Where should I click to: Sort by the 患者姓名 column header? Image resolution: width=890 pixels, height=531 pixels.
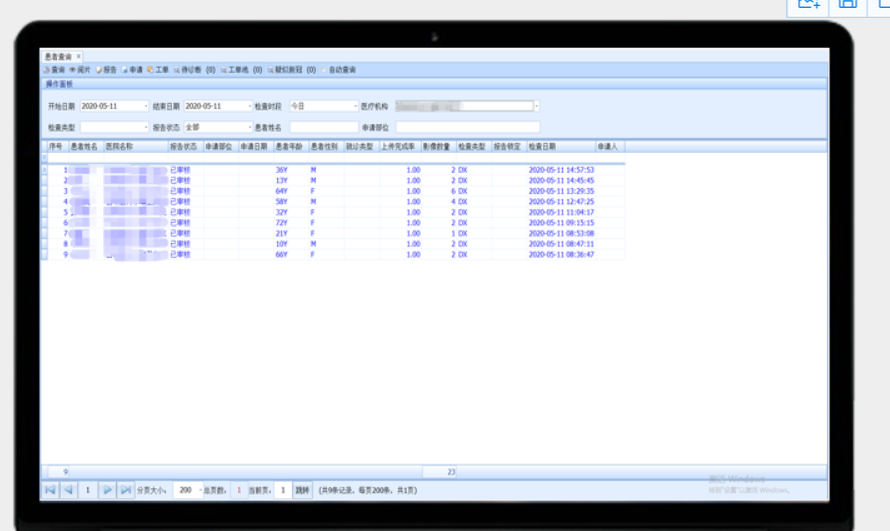click(86, 146)
